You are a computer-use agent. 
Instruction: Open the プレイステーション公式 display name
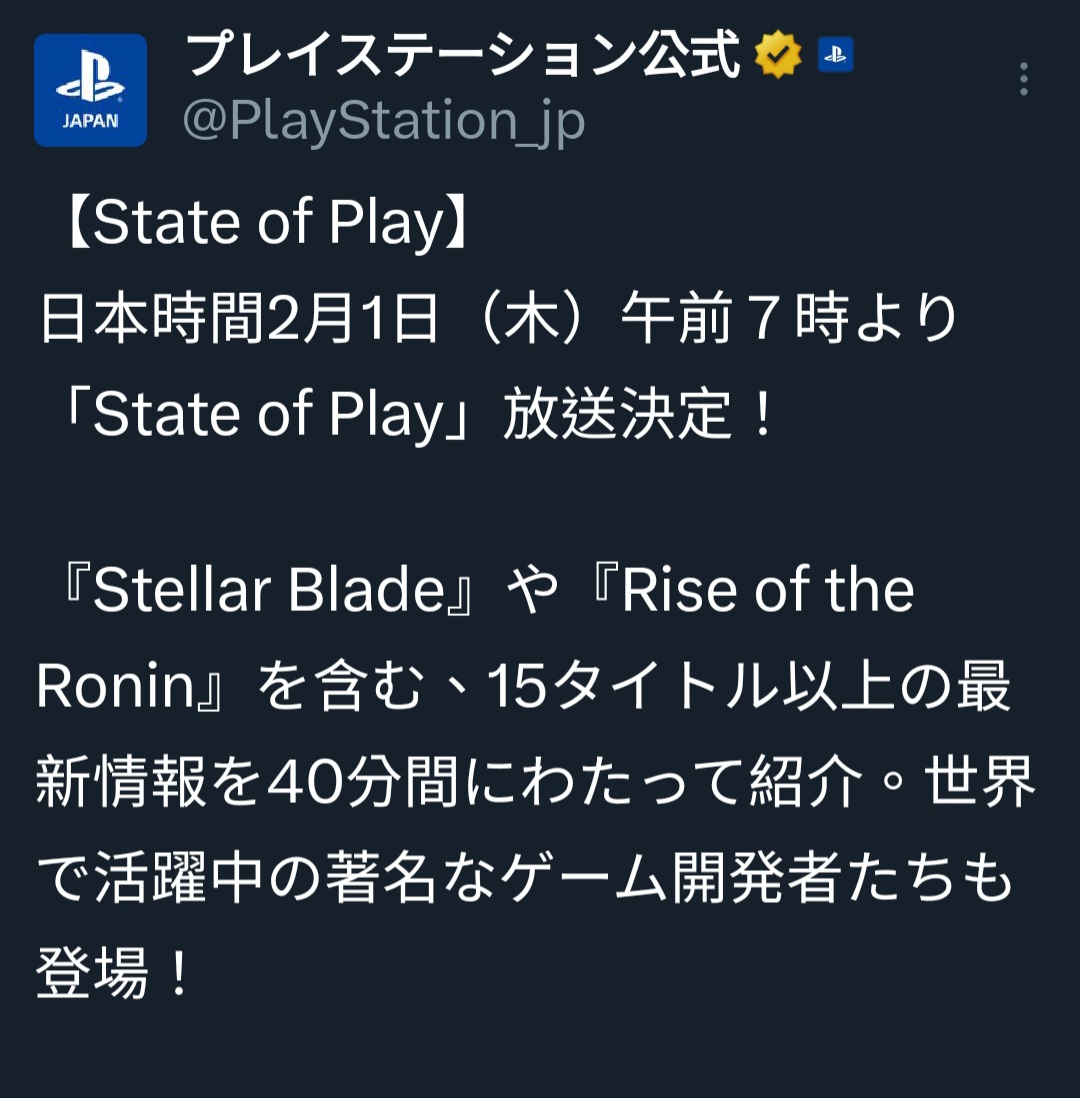462,56
